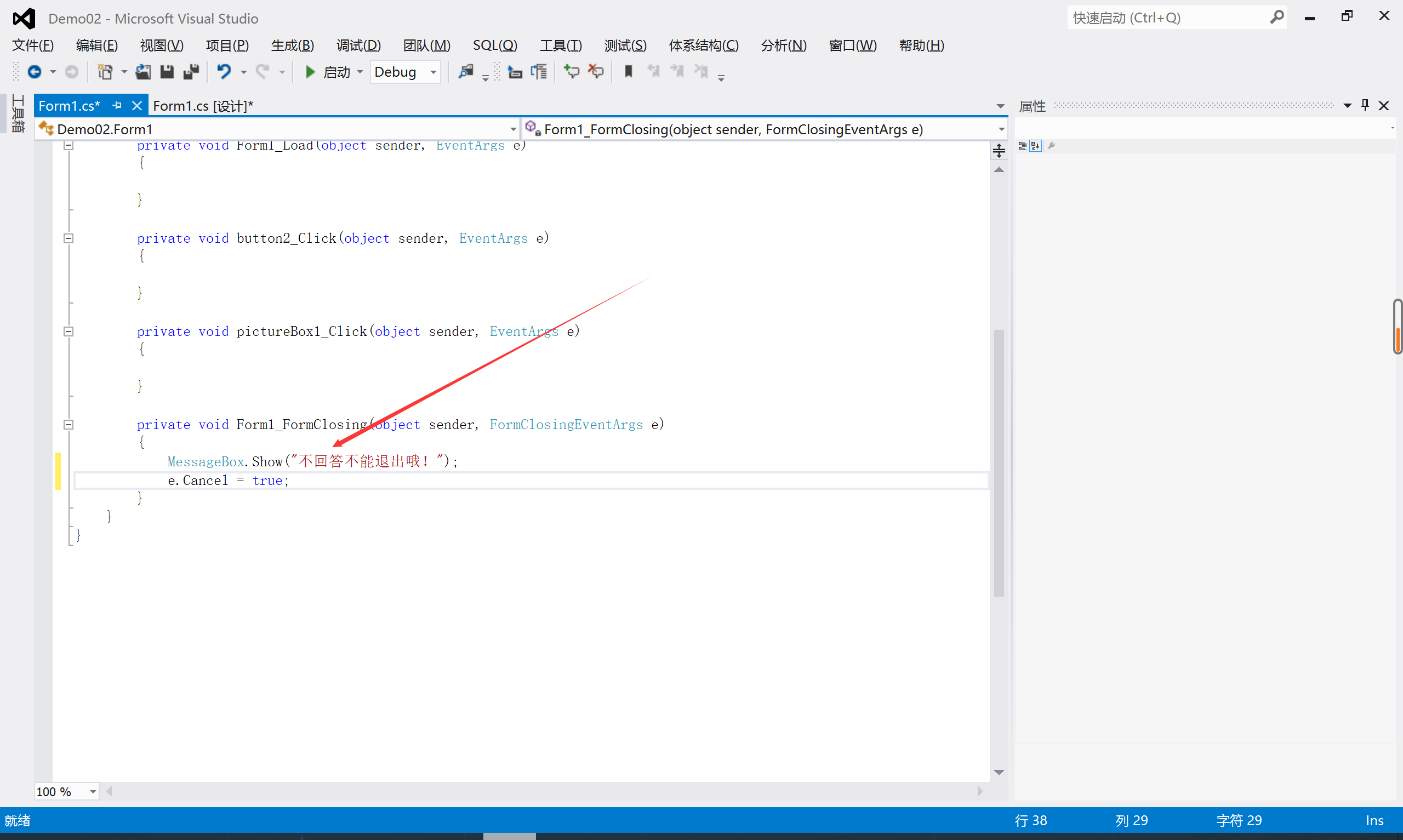Collapse the Form1_Load method outline
The width and height of the screenshot is (1403, 840).
click(x=69, y=146)
